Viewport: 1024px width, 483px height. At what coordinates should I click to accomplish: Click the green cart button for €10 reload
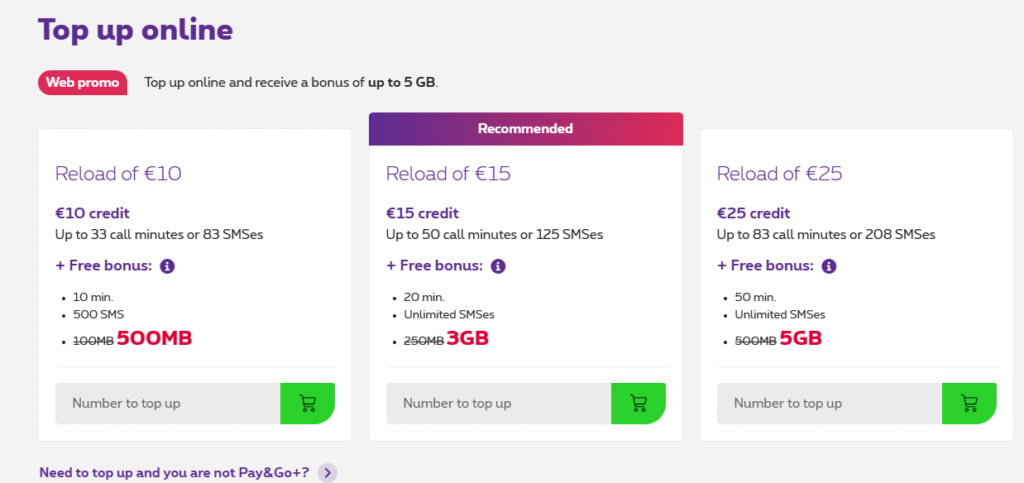307,403
